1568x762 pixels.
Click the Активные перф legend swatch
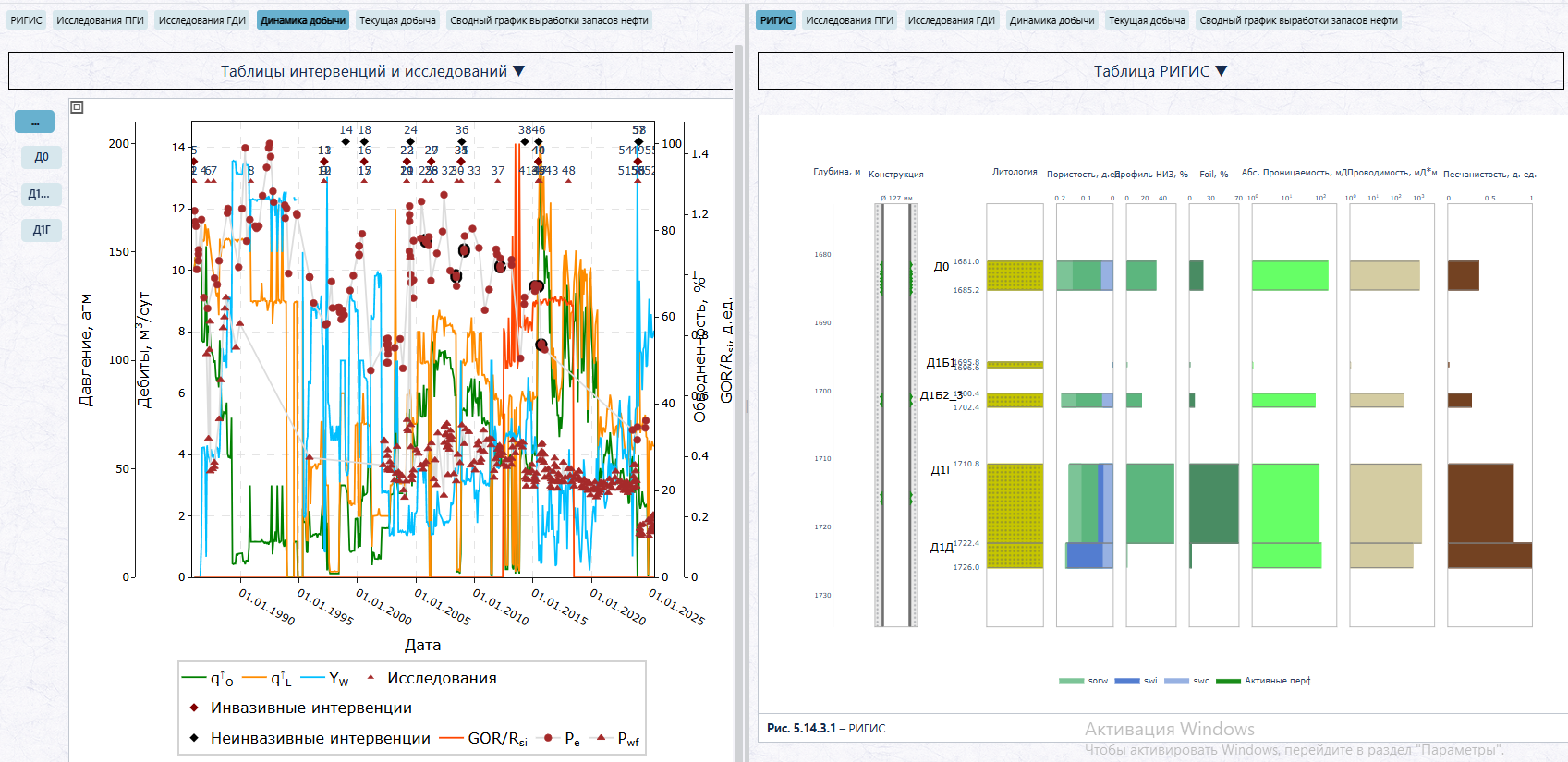[1228, 681]
